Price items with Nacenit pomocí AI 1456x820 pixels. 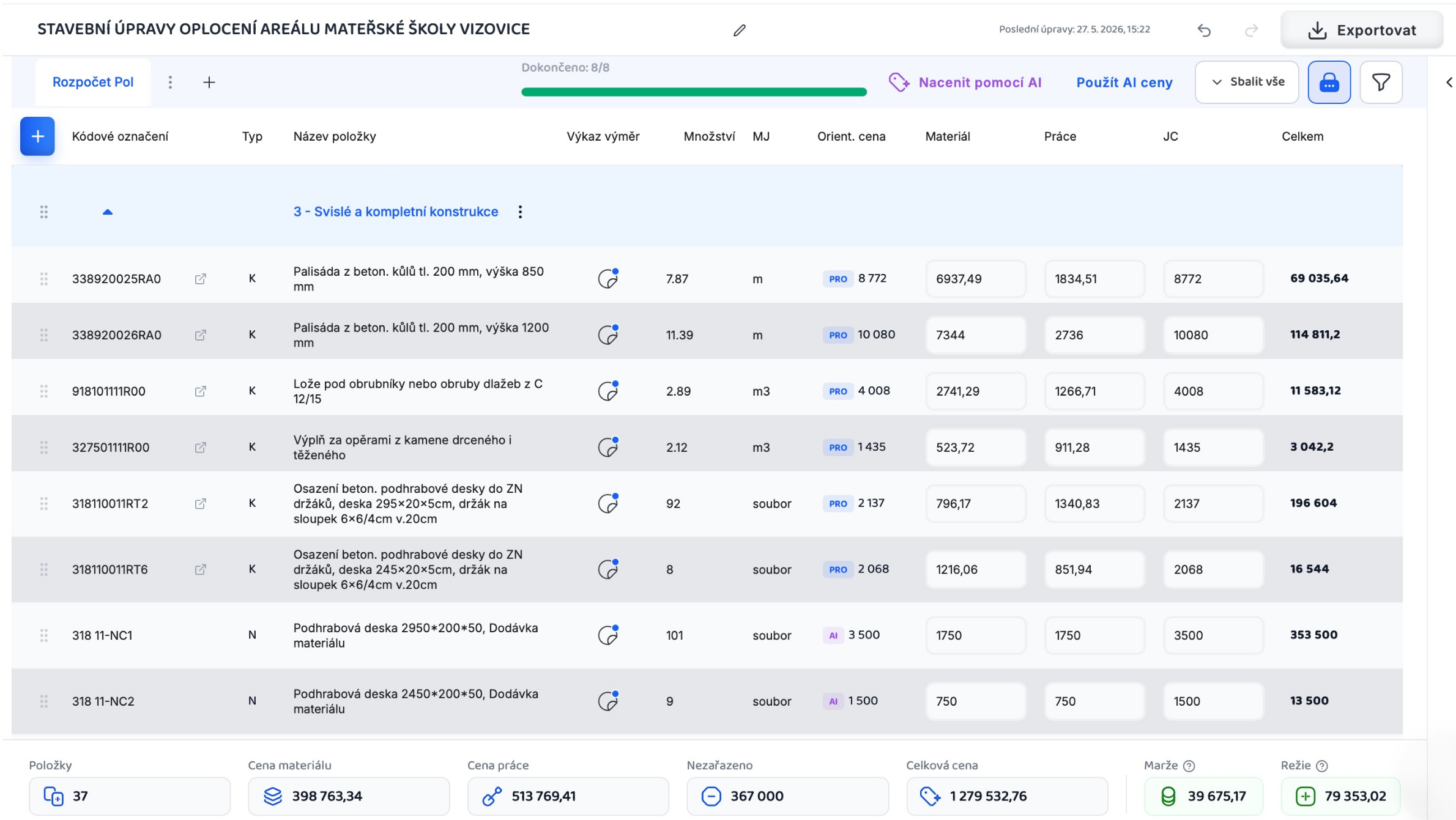coord(965,82)
